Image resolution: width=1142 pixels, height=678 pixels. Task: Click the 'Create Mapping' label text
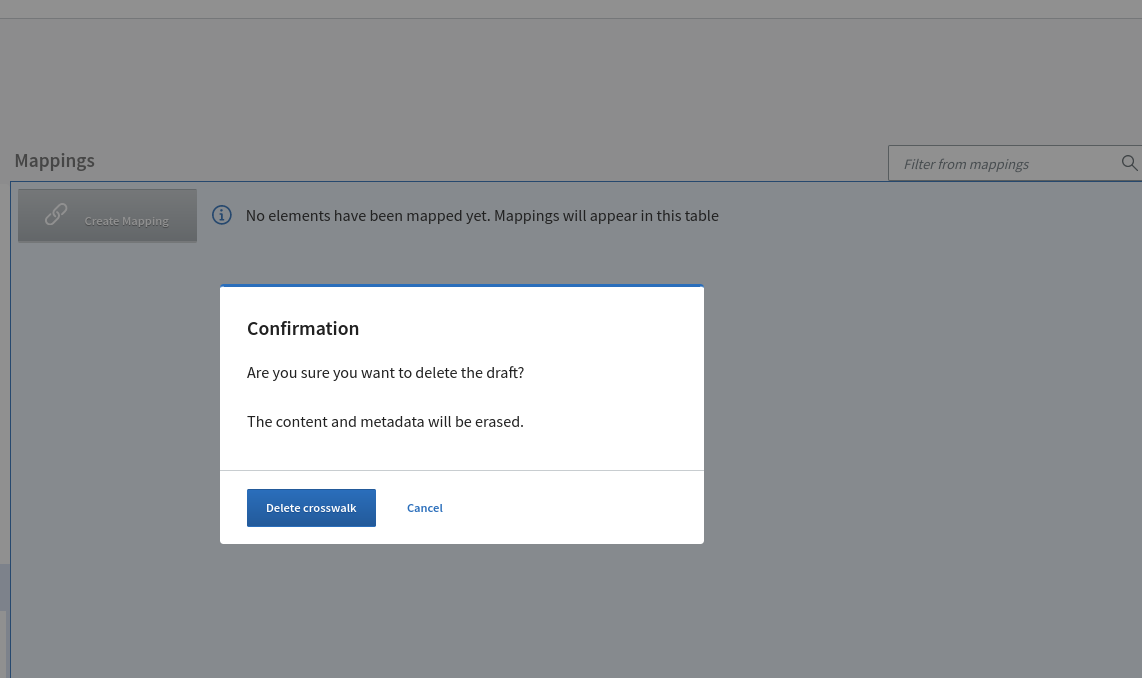click(x=126, y=221)
